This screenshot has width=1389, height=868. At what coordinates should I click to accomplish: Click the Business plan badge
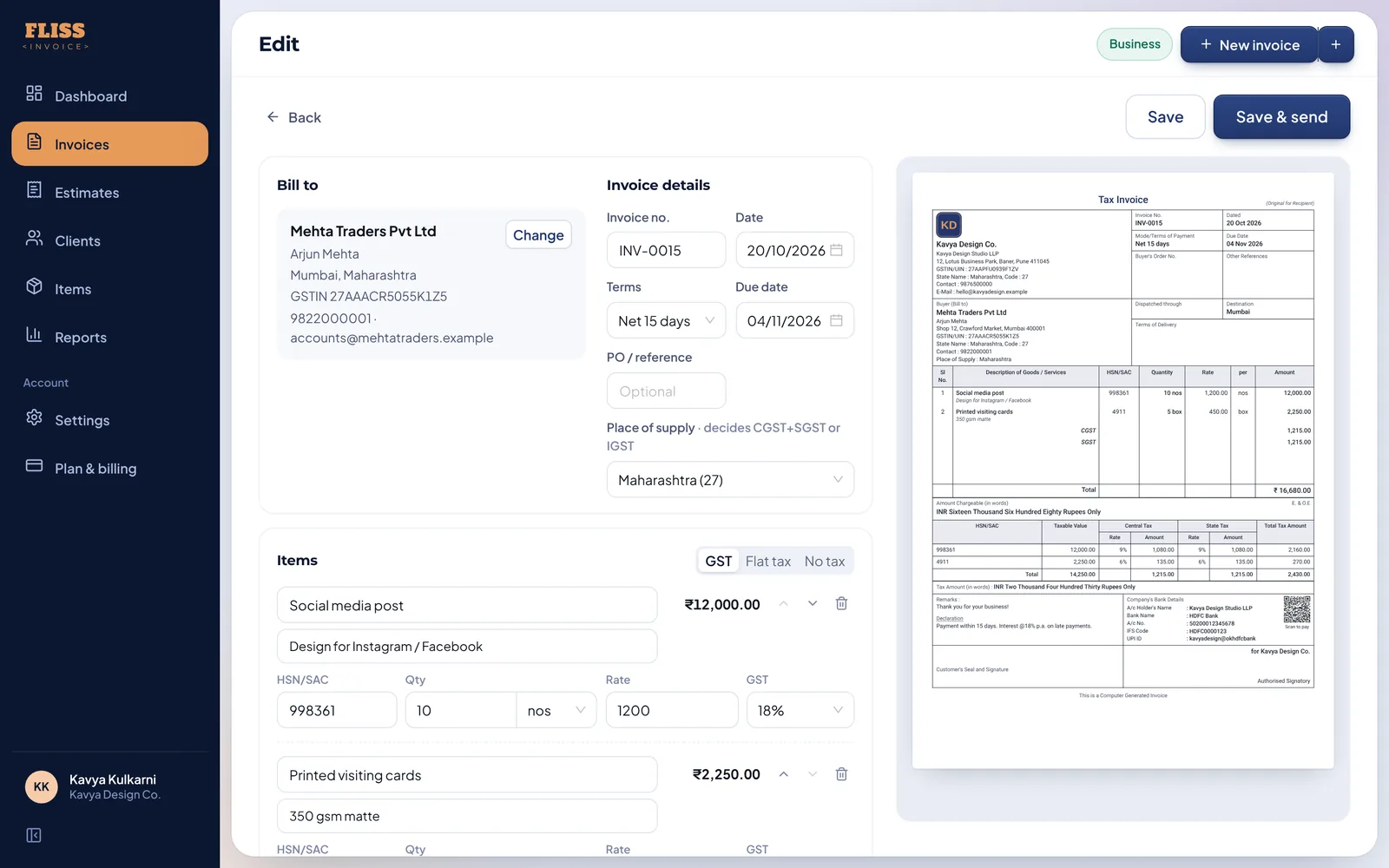click(1135, 44)
